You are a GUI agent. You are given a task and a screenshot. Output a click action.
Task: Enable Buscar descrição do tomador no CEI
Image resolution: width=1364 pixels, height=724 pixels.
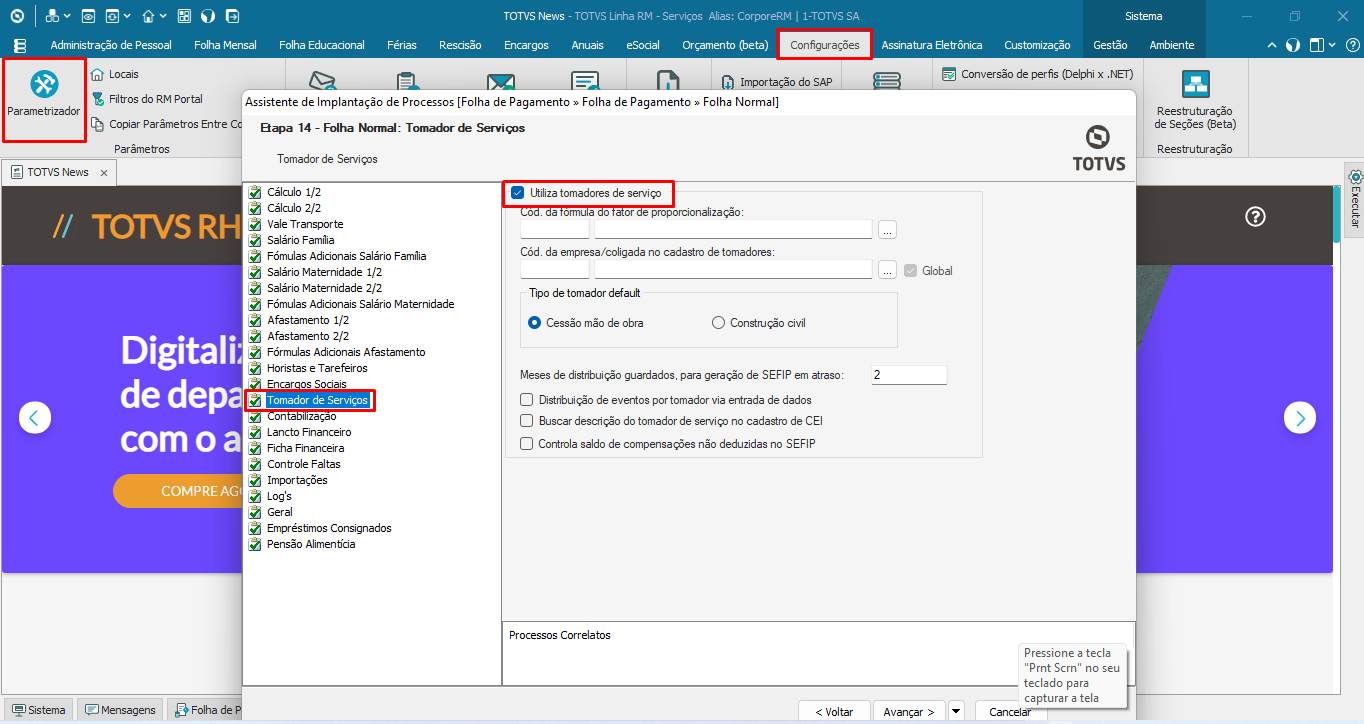coord(527,421)
